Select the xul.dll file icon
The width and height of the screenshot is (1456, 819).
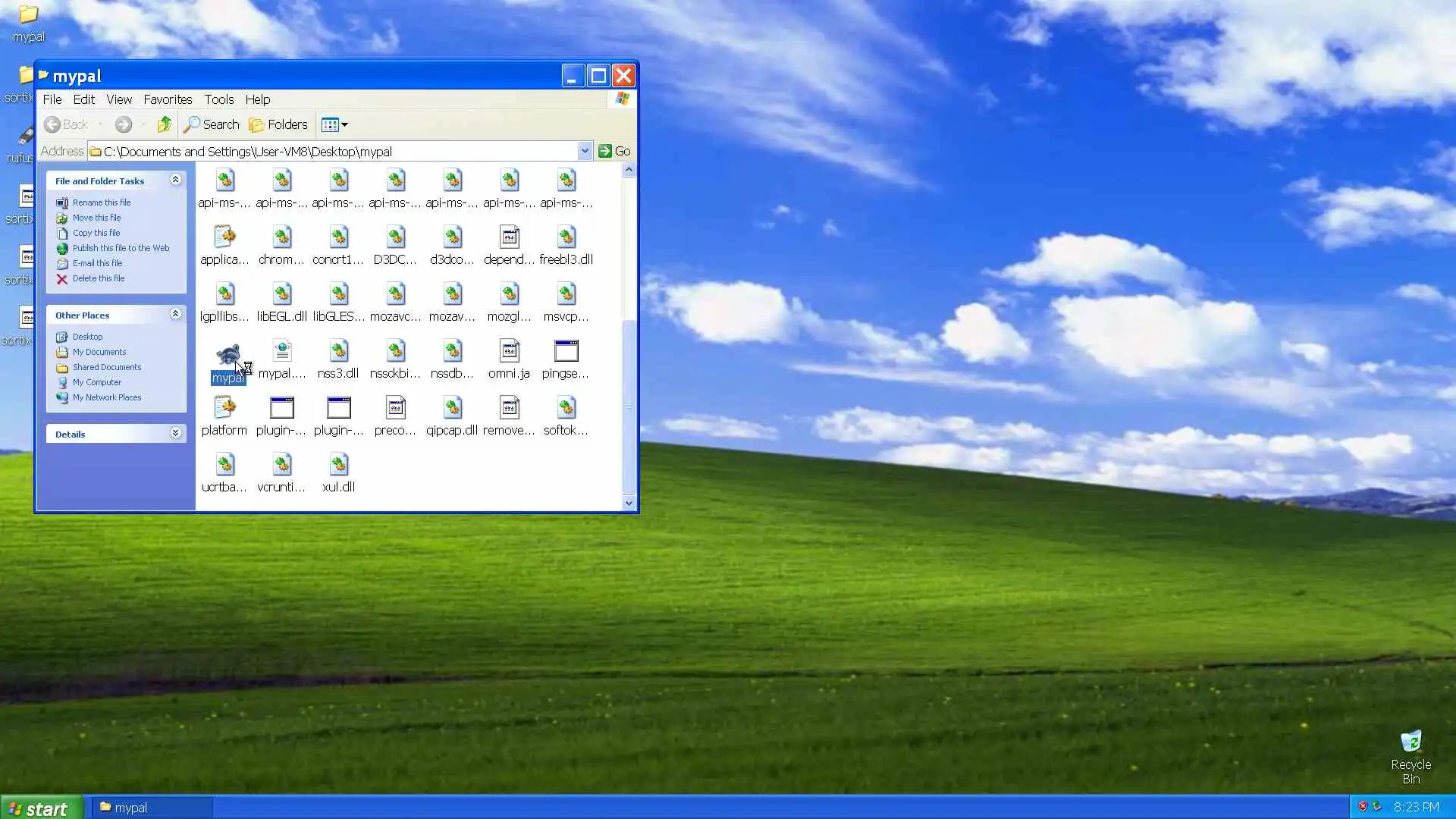pos(338,465)
